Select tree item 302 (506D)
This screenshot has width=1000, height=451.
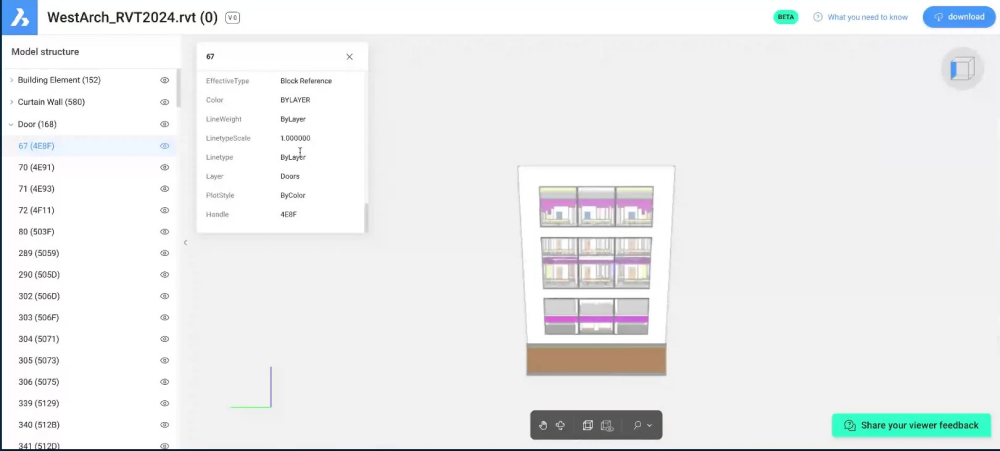pos(39,296)
